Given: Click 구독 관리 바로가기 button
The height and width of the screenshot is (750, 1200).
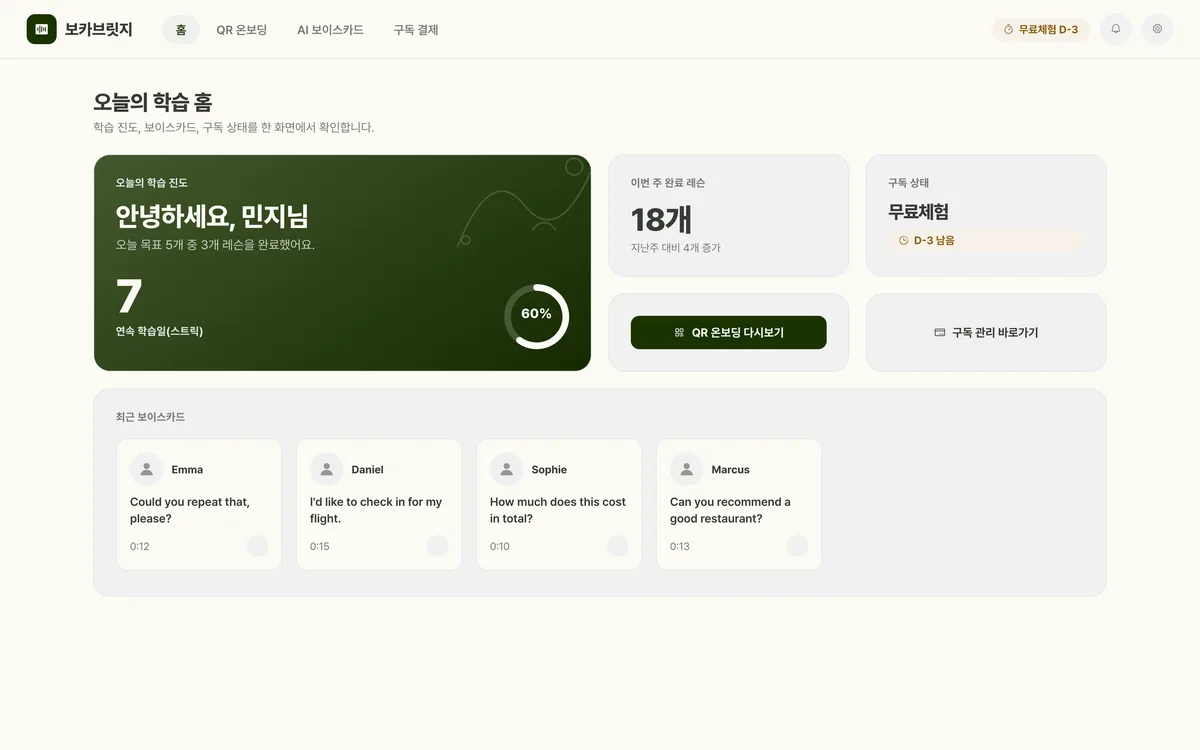Looking at the screenshot, I should coord(986,332).
